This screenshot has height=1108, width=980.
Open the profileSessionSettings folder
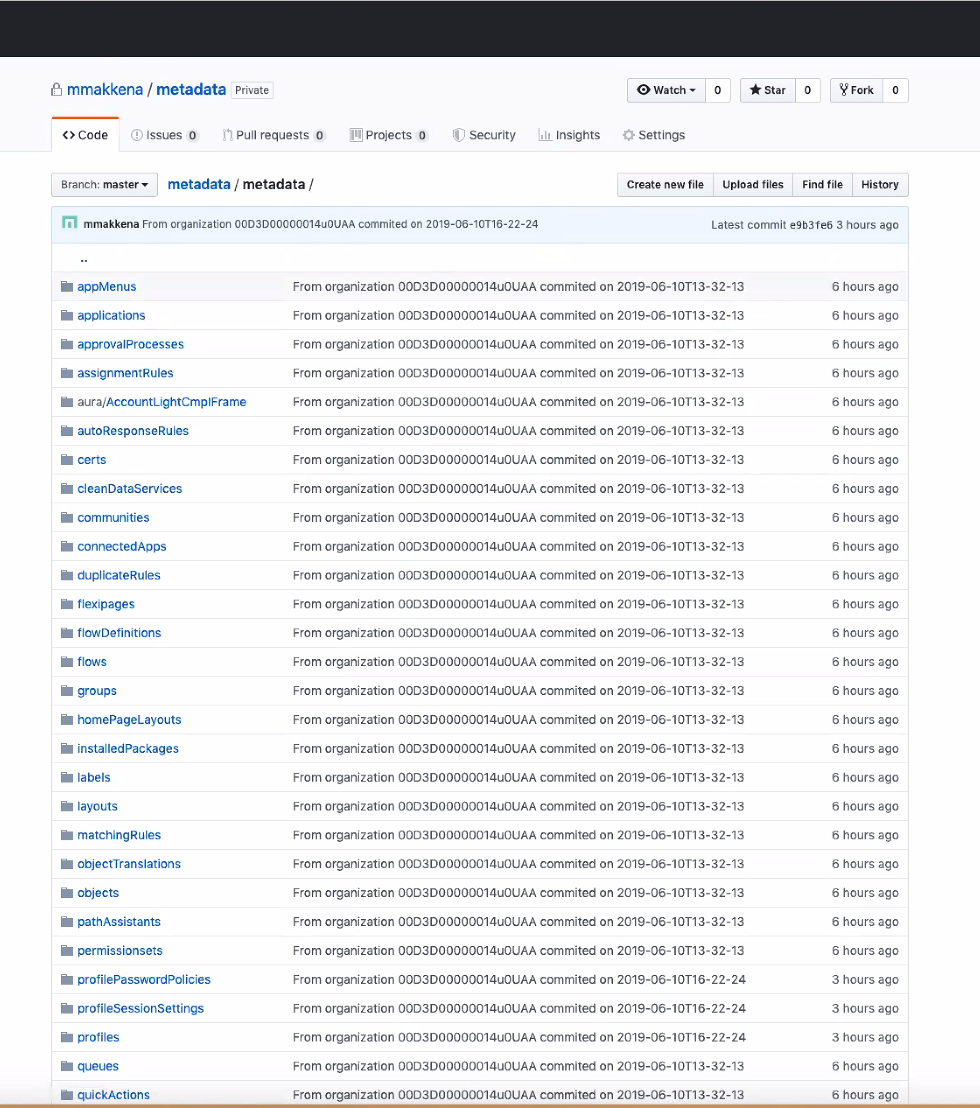(x=140, y=1008)
